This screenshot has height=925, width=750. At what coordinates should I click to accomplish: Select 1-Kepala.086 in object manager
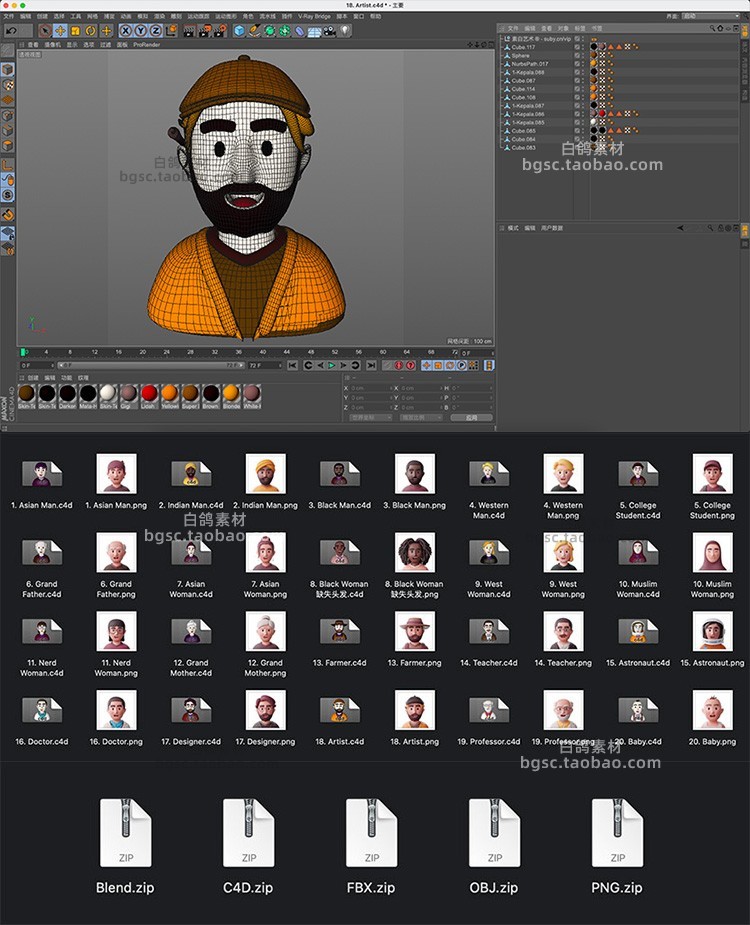[528, 114]
